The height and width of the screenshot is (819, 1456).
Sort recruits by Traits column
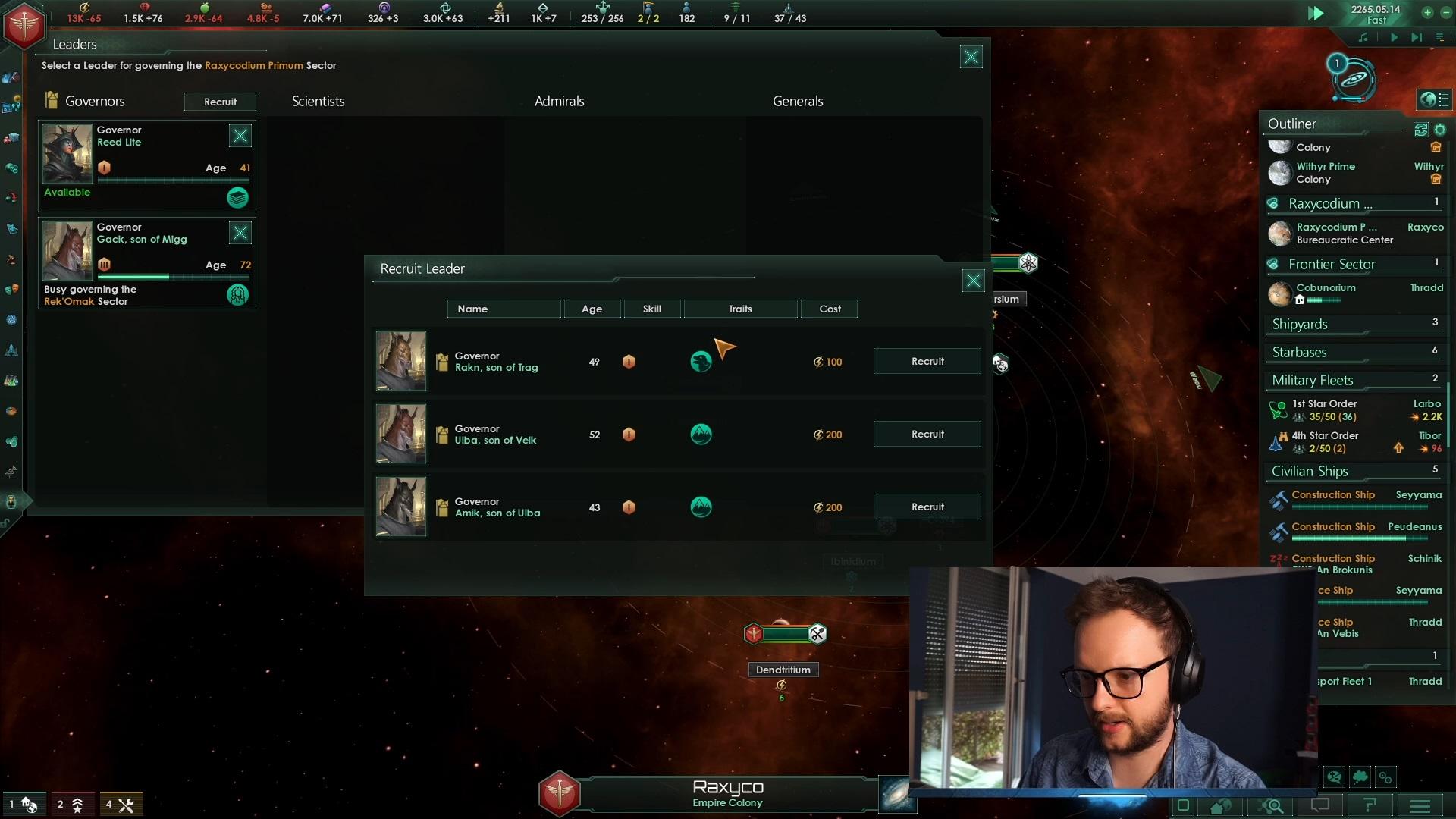coord(740,309)
